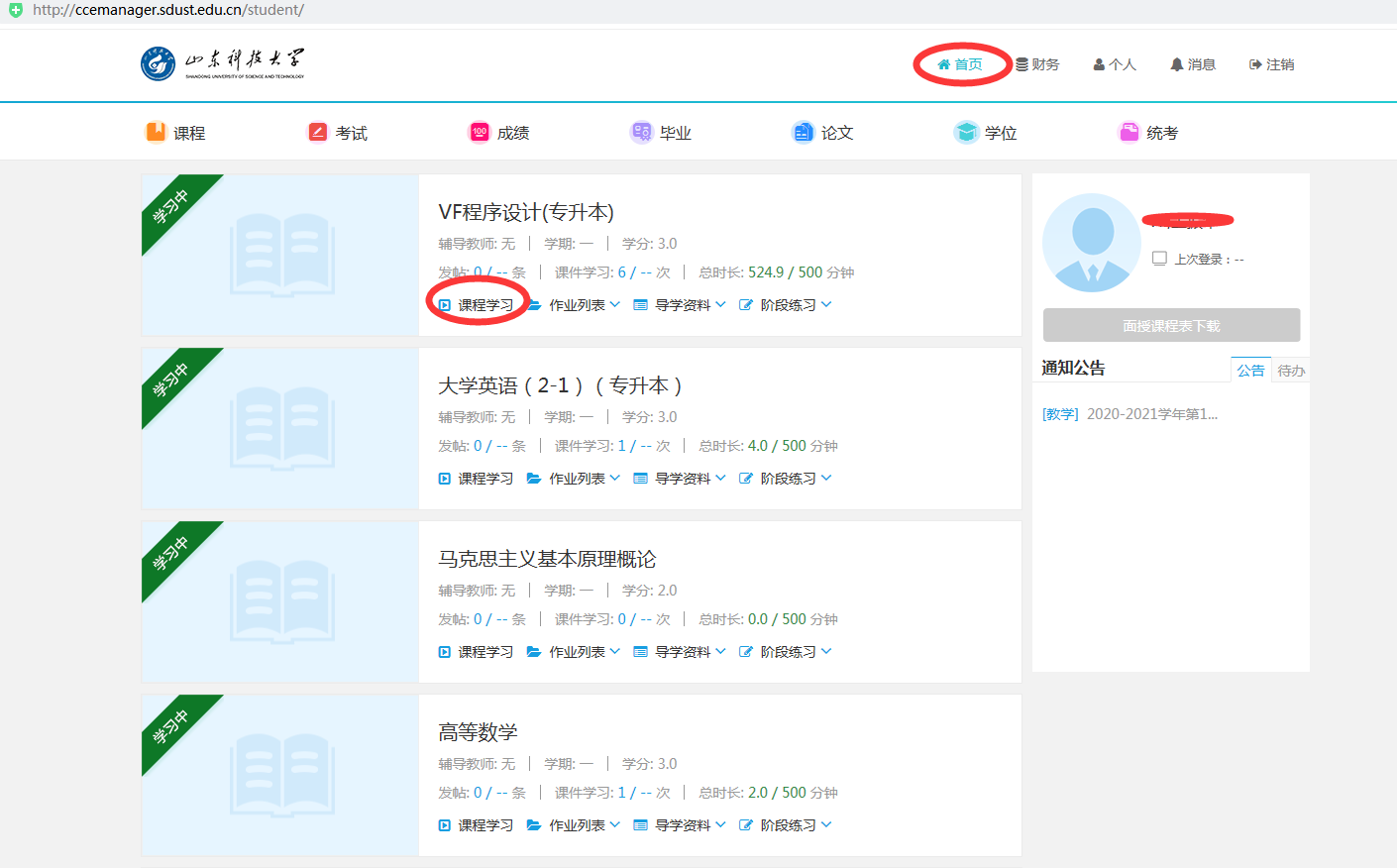Screen dimensions: 1397x868
Task: Open the 论文 (Thesis) icon
Action: tap(803, 131)
